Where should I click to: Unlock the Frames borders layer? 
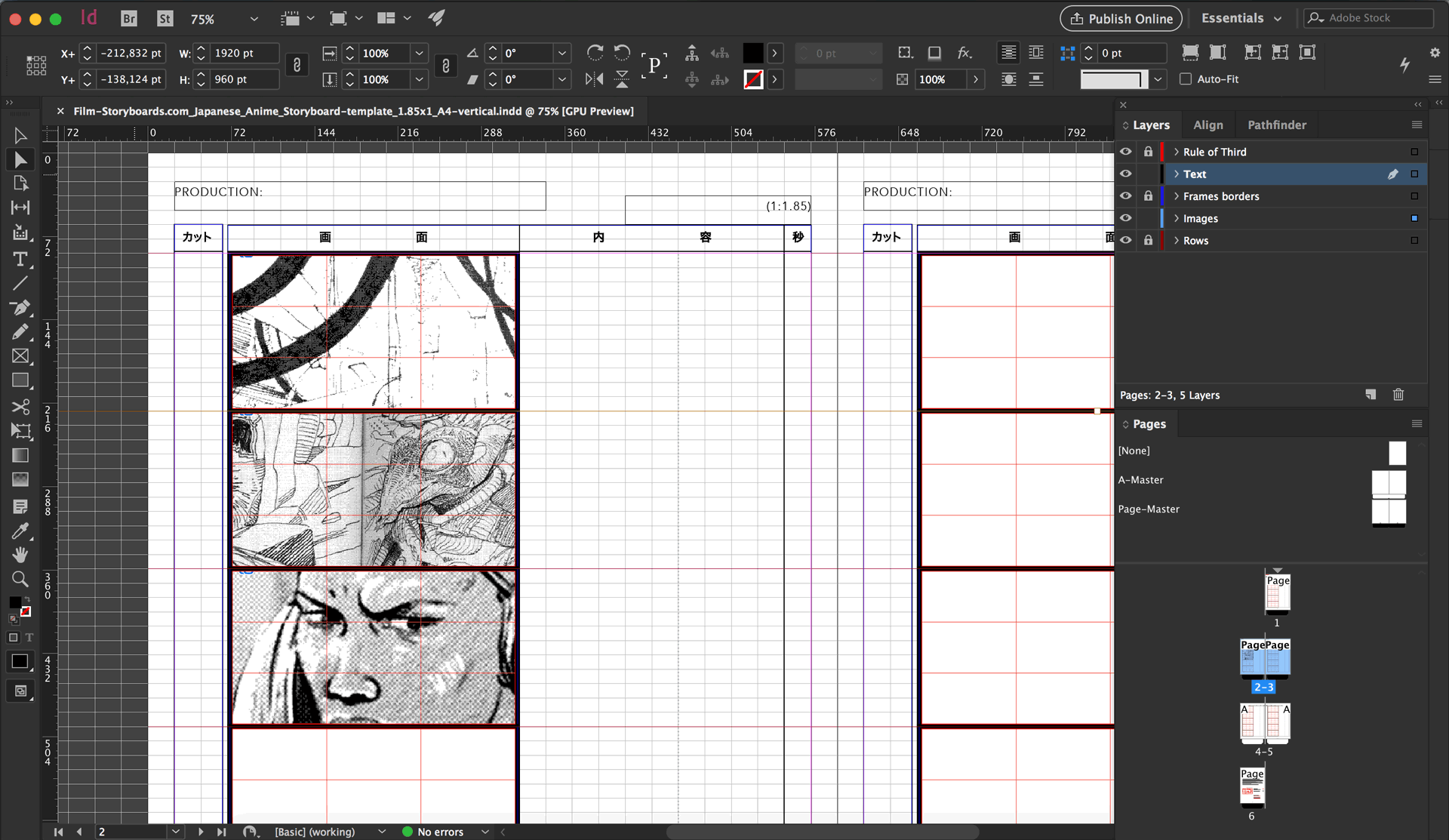(1148, 196)
